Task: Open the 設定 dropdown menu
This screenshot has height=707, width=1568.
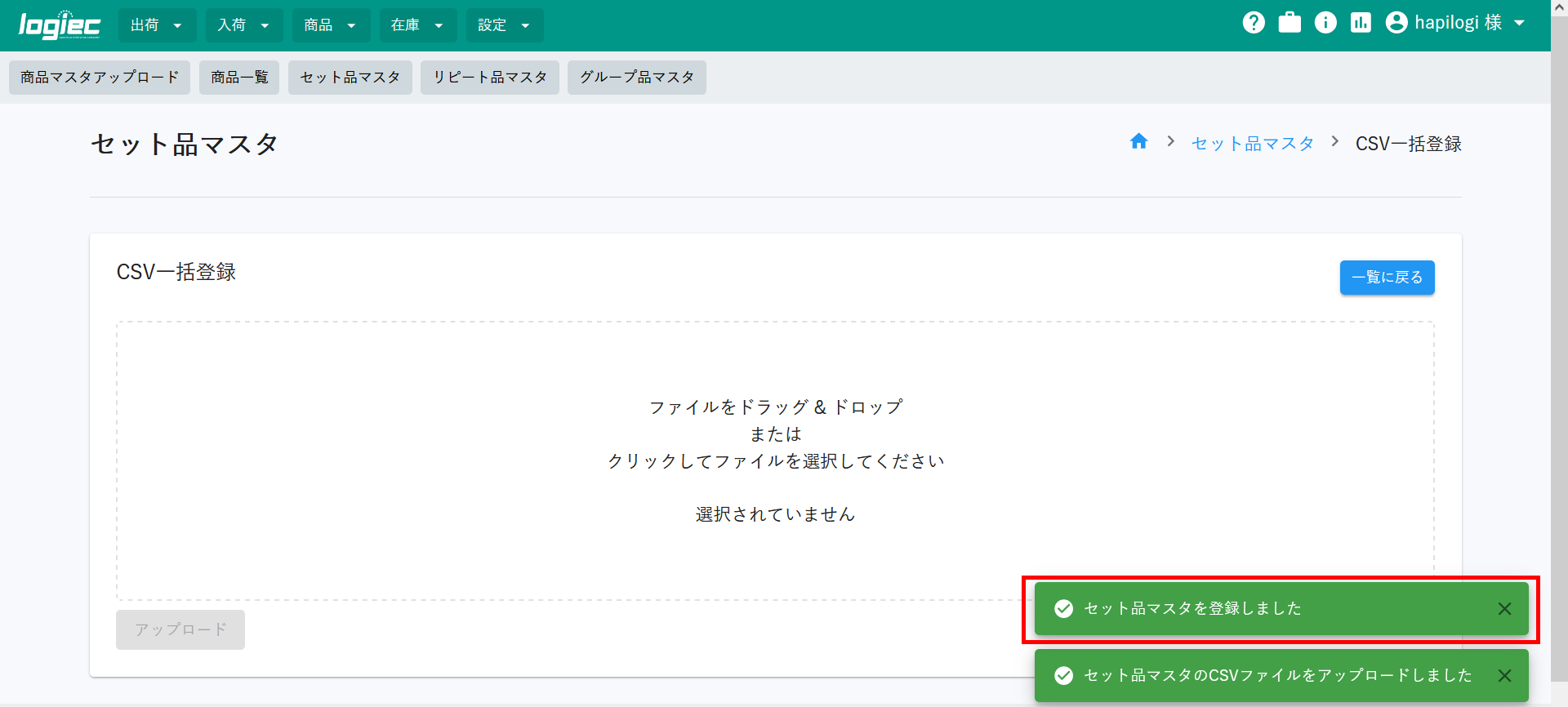Action: (505, 25)
